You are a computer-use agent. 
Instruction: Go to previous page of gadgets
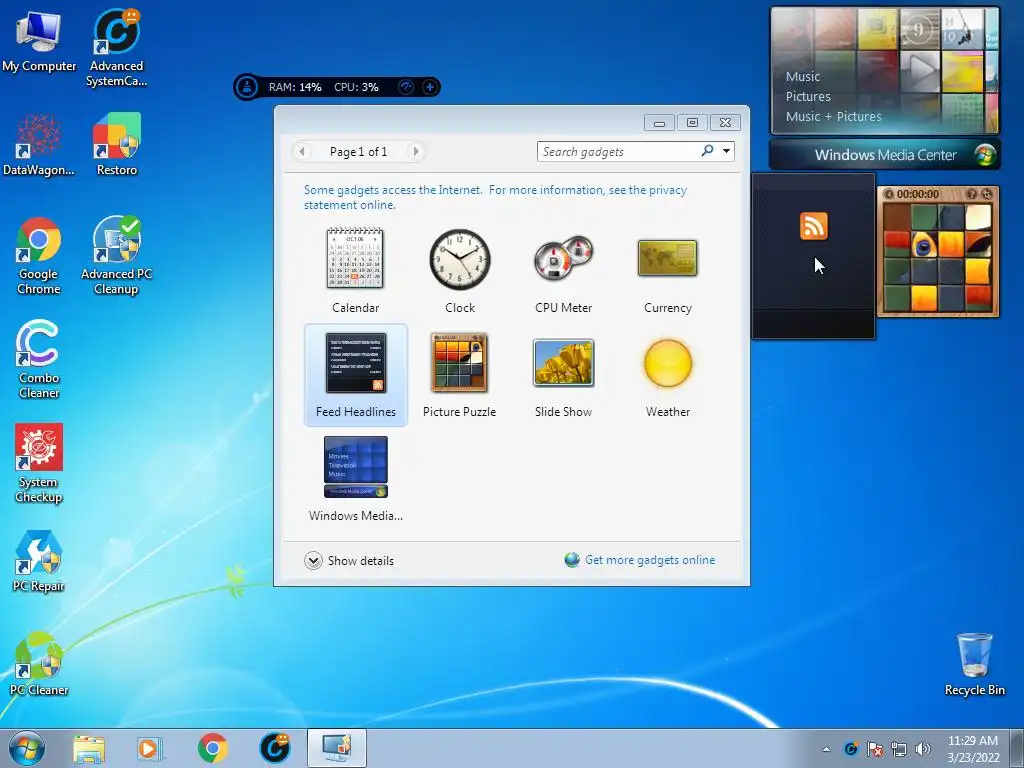tap(302, 152)
